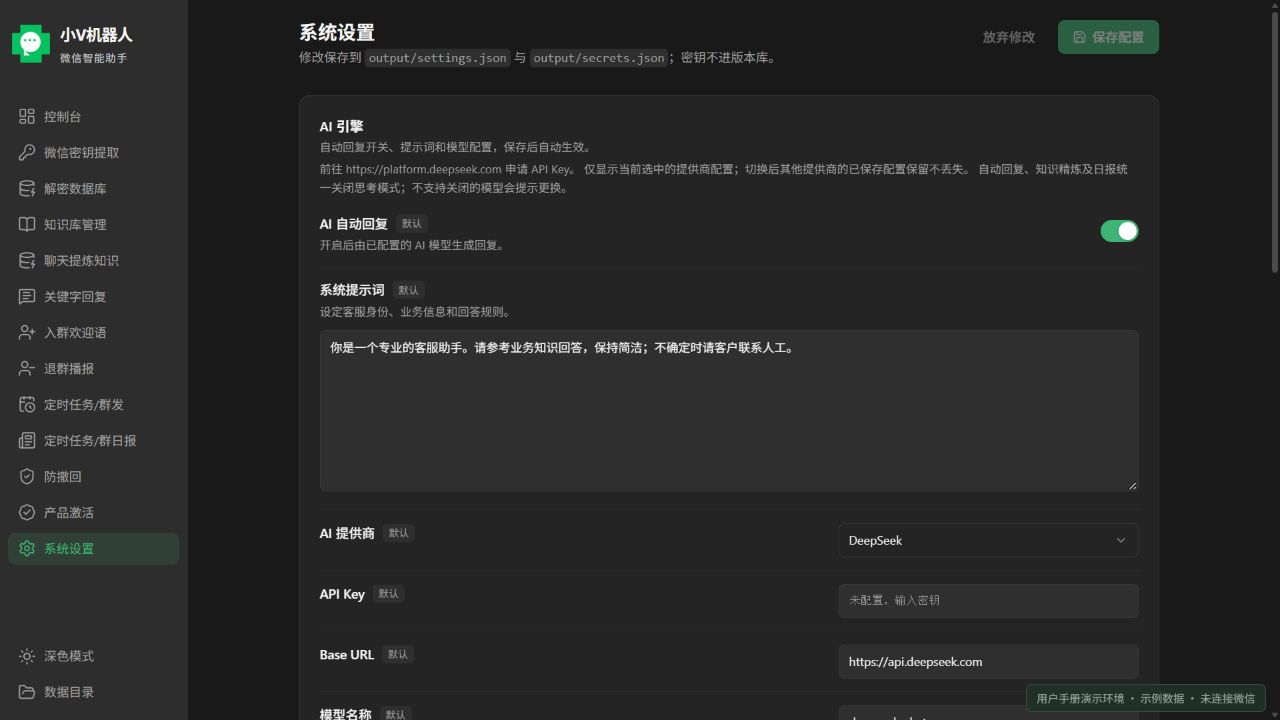1280x720 pixels.
Task: Click the 产品激活 check badge icon
Action: 27,513
